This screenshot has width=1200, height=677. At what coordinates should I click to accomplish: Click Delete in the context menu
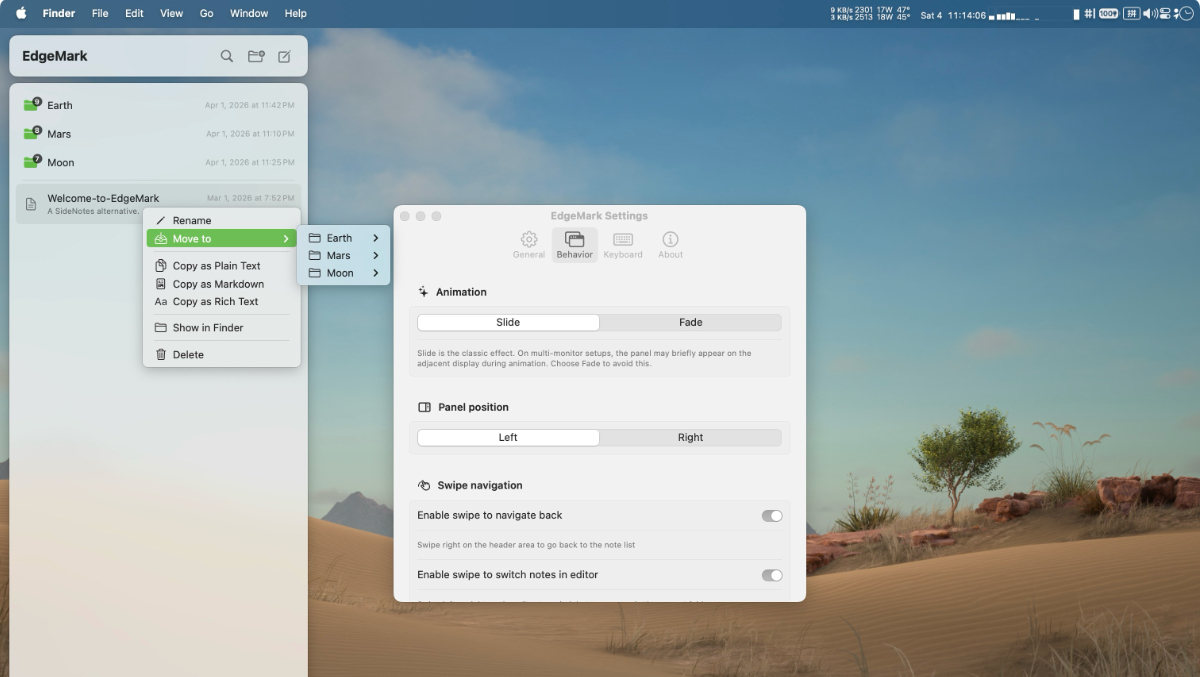tap(188, 355)
